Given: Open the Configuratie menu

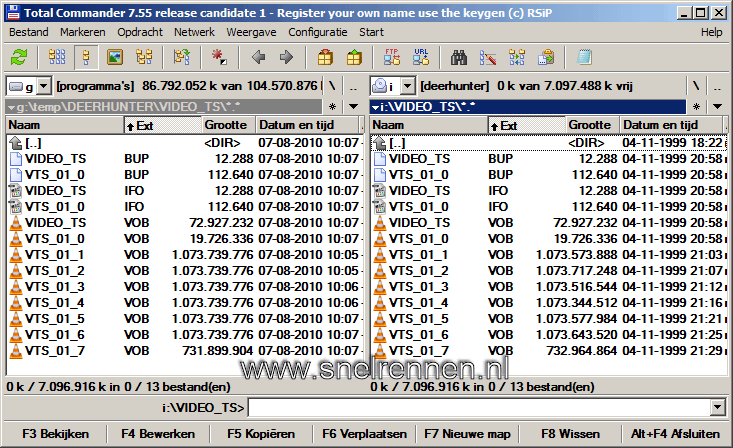Looking at the screenshot, I should point(317,32).
